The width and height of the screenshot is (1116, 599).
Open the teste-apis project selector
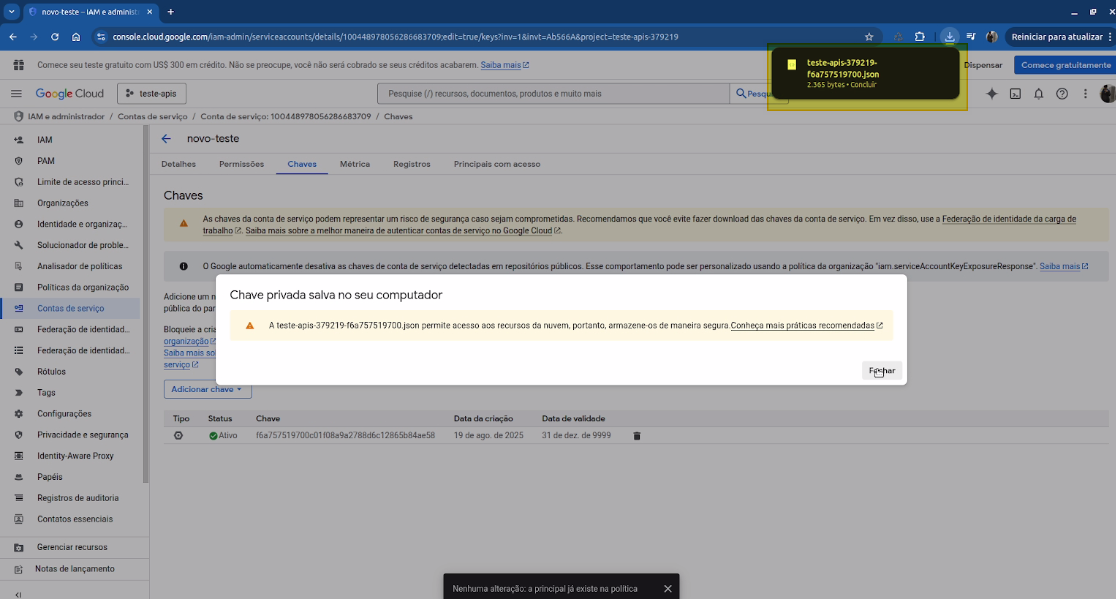pyautogui.click(x=152, y=94)
